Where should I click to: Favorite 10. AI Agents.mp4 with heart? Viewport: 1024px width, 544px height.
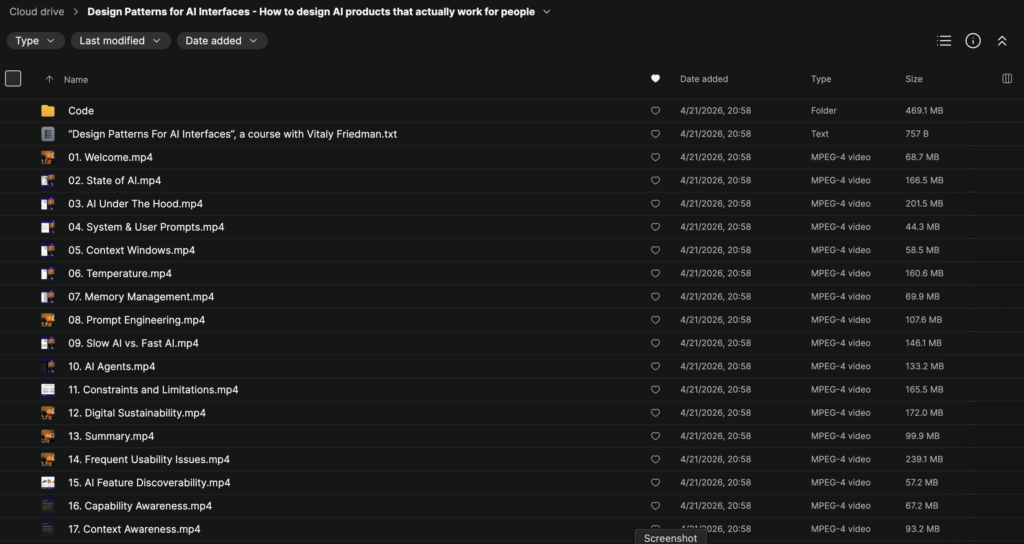pos(655,367)
